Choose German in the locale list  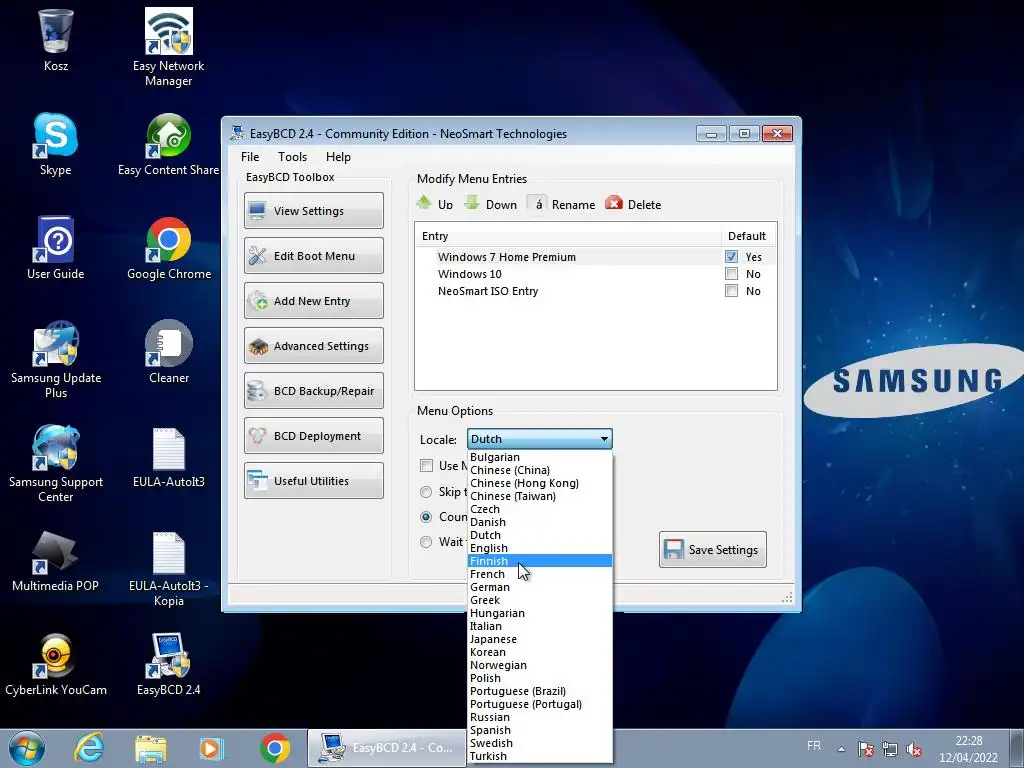coord(539,587)
